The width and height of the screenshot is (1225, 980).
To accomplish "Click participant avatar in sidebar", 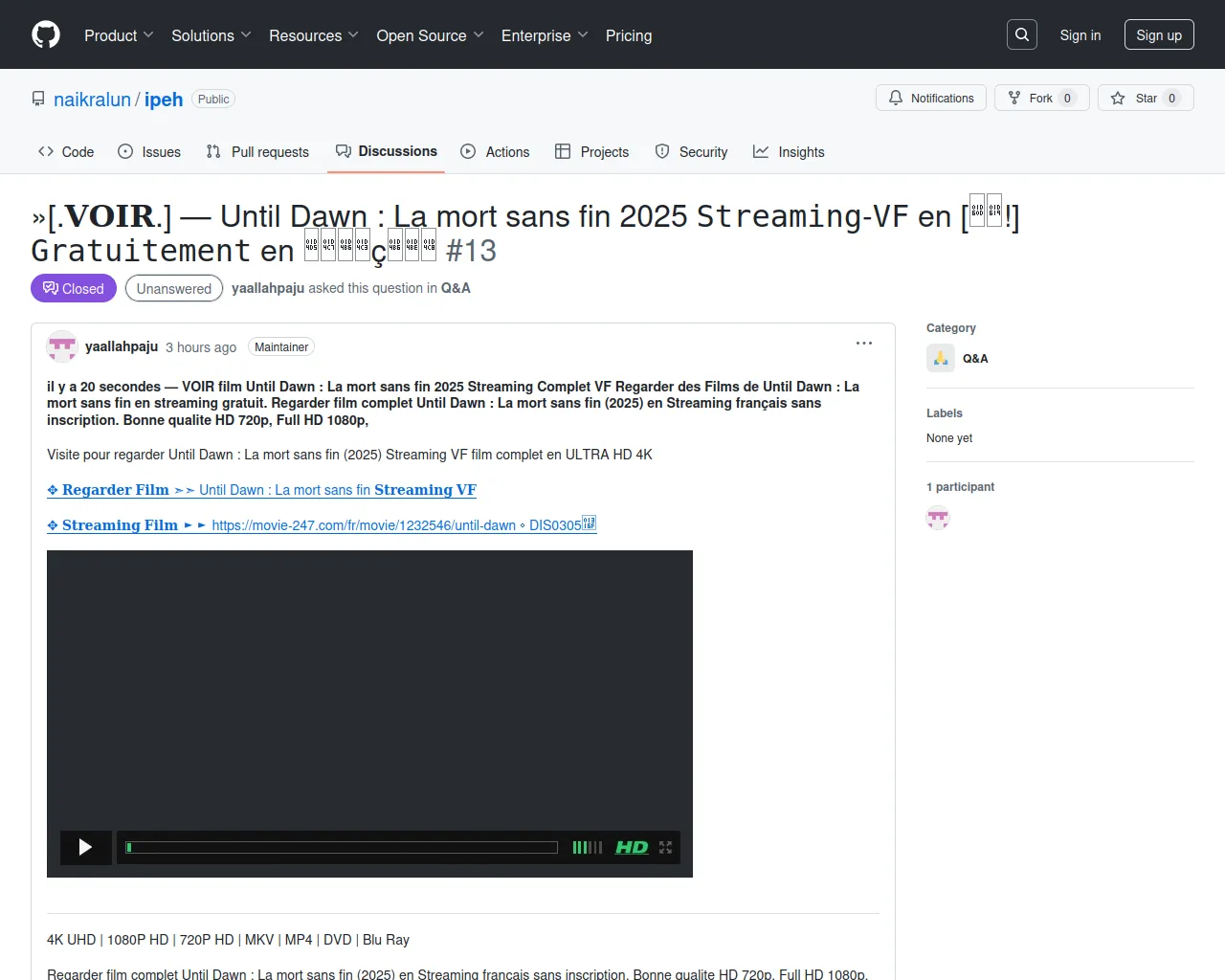I will tap(938, 518).
